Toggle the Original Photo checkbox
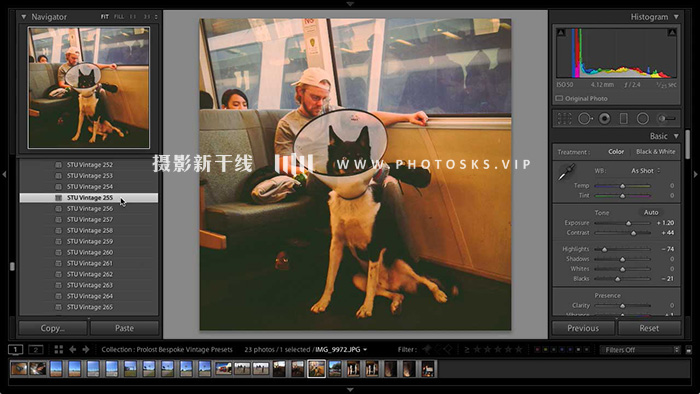Viewport: 700px width, 394px height. pyautogui.click(x=559, y=99)
